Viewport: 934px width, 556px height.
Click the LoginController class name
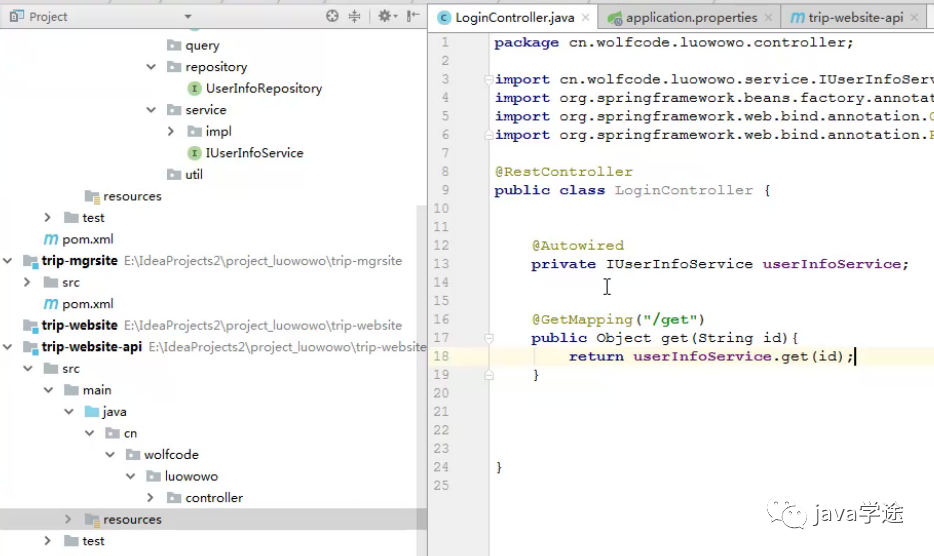(x=684, y=190)
